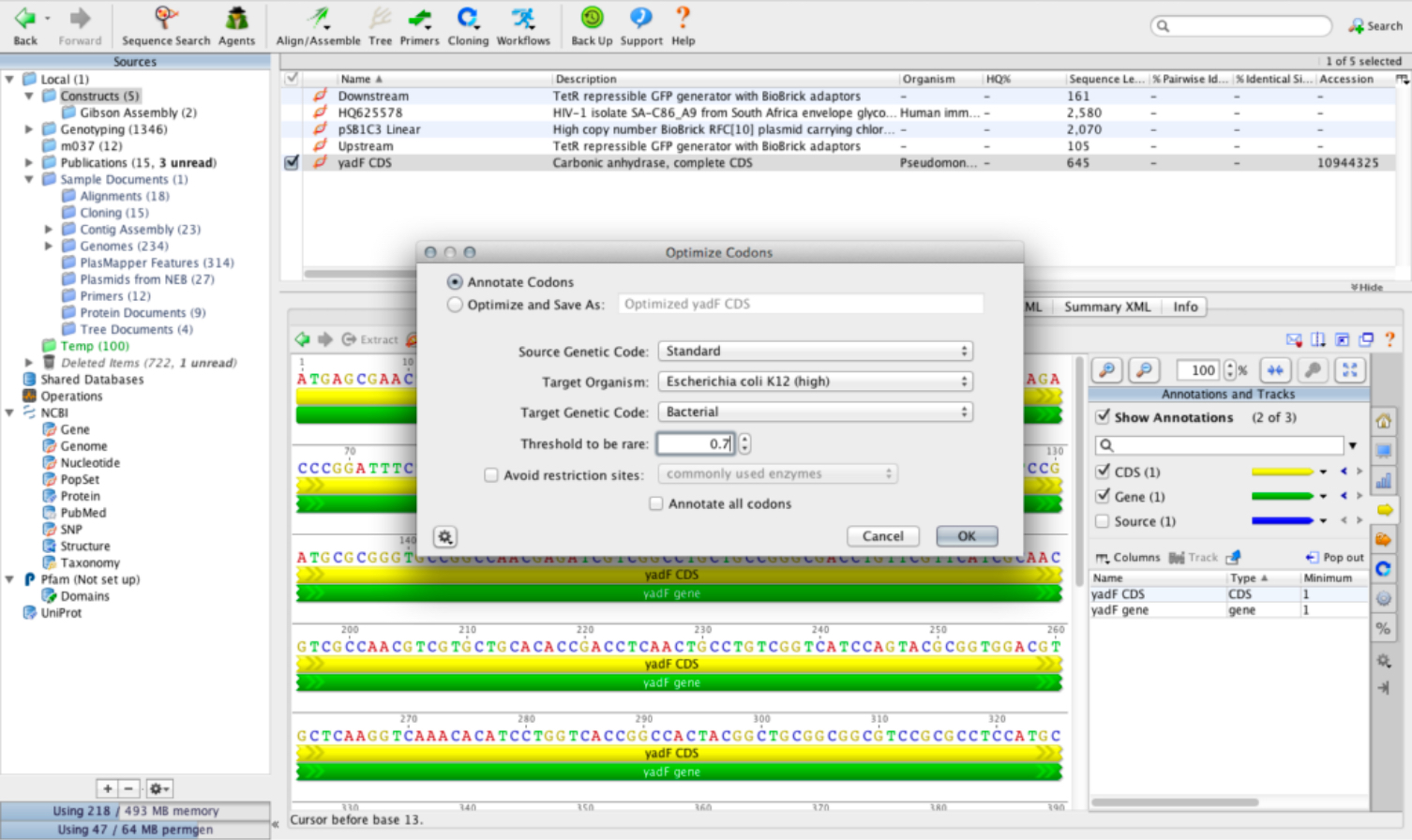Open the restriction analysis circular icon

point(1383,569)
